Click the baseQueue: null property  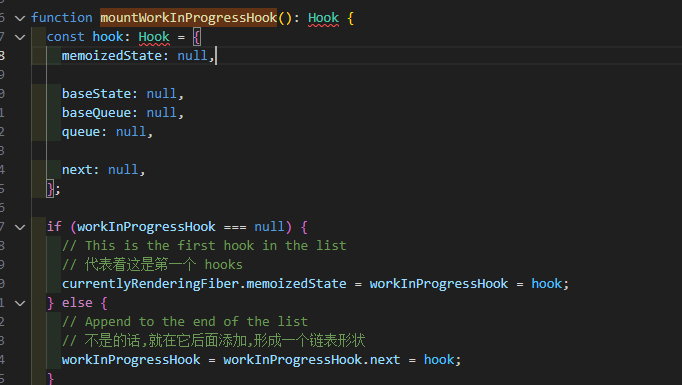pos(123,113)
